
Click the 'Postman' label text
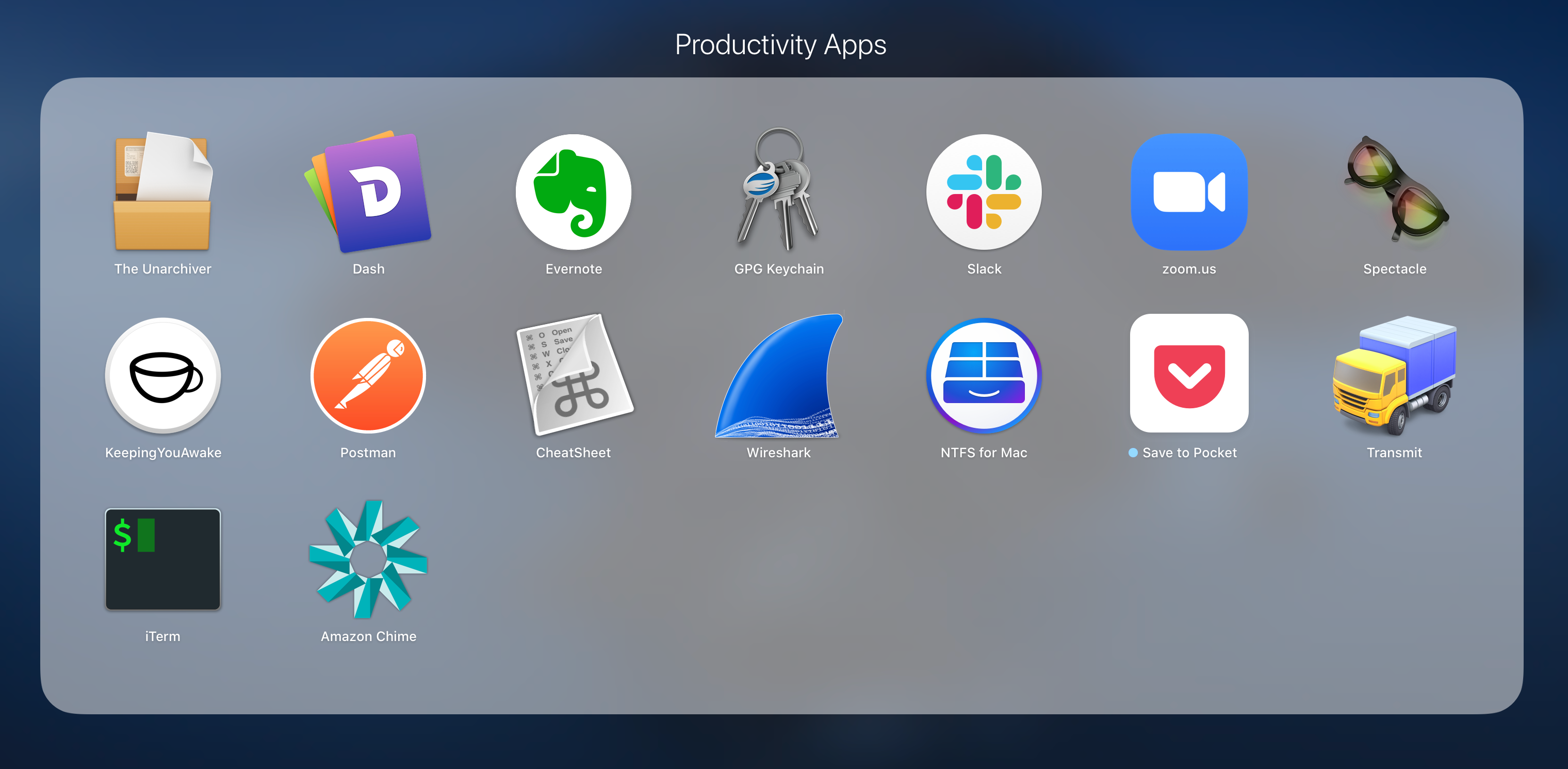pyautogui.click(x=368, y=453)
